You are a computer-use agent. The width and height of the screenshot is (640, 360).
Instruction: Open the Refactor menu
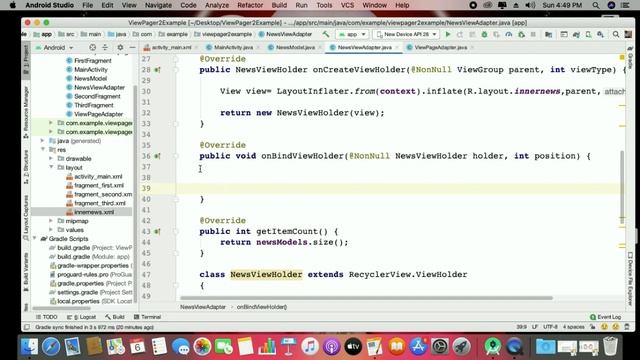pos(250,5)
